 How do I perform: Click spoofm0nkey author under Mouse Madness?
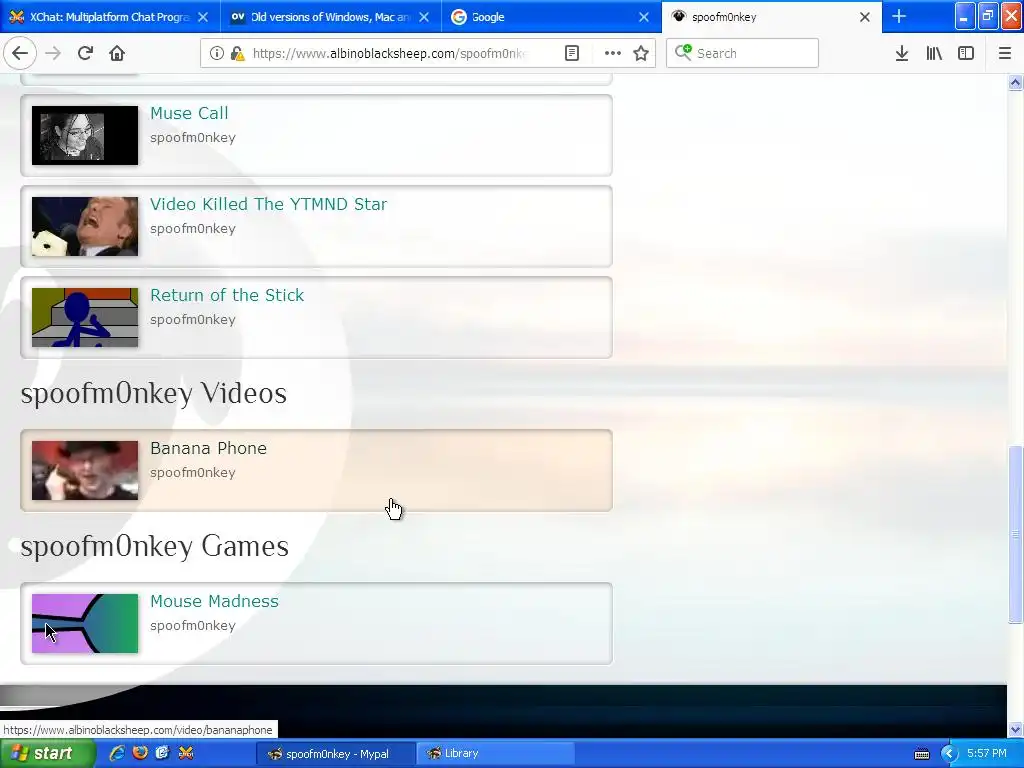coord(193,626)
